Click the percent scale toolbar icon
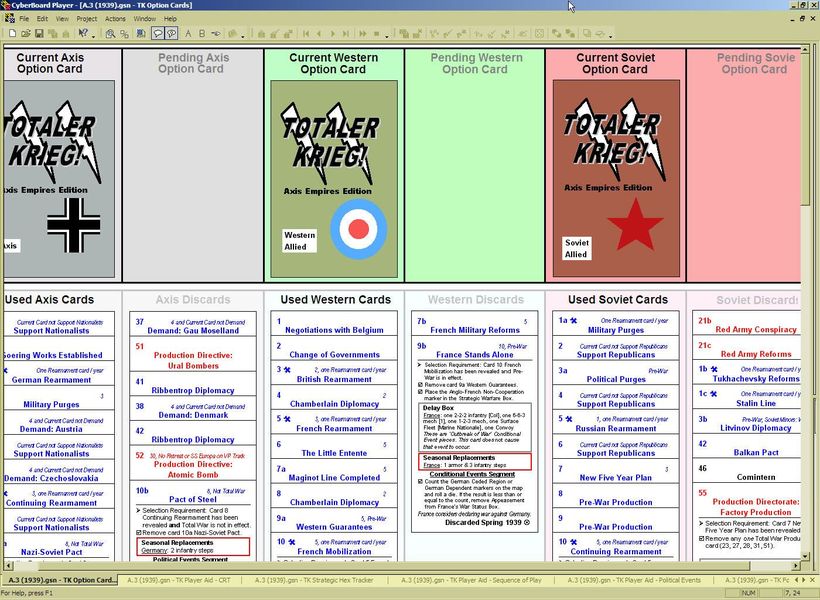The image size is (820, 600). (x=124, y=33)
